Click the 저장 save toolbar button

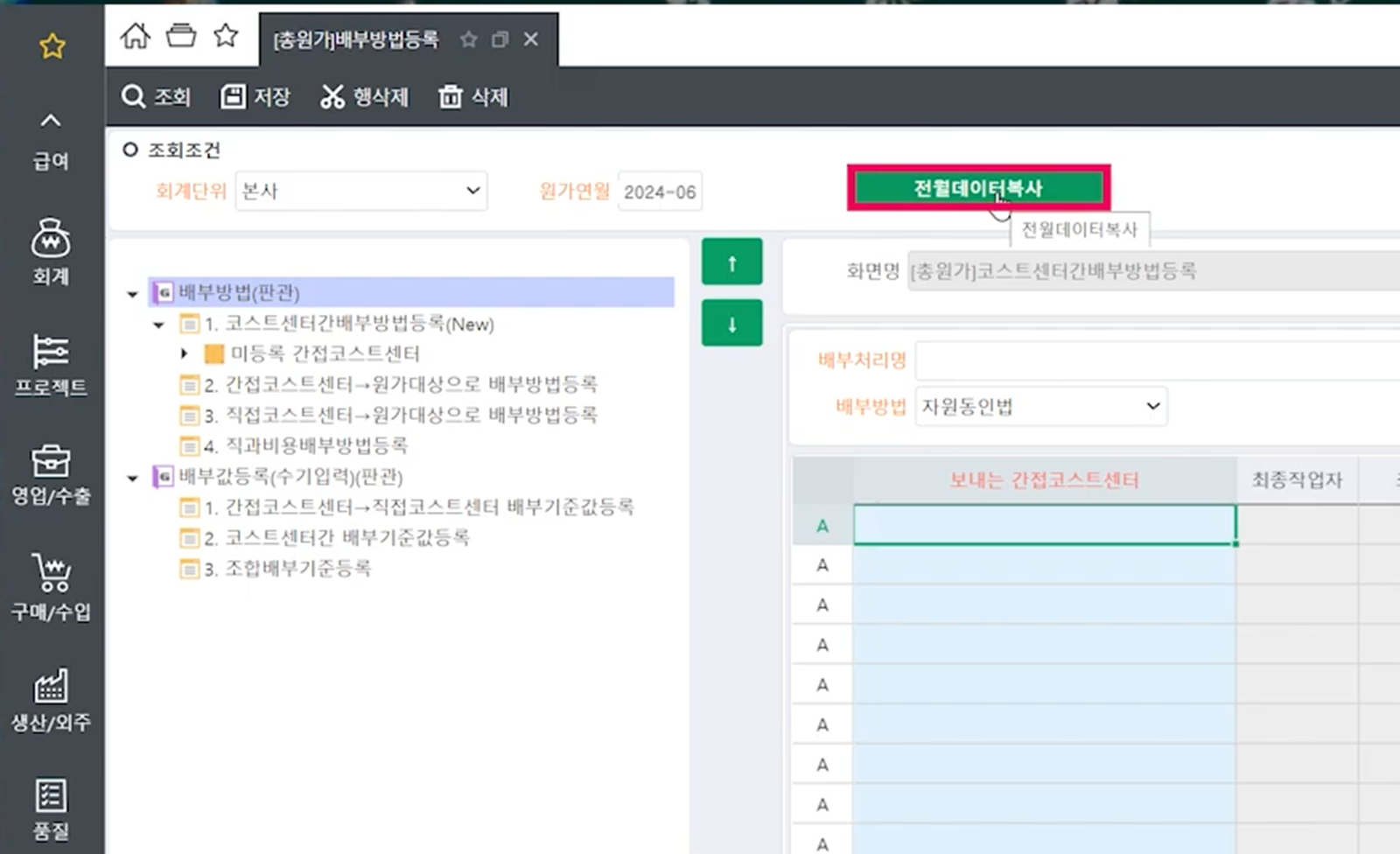click(x=255, y=96)
